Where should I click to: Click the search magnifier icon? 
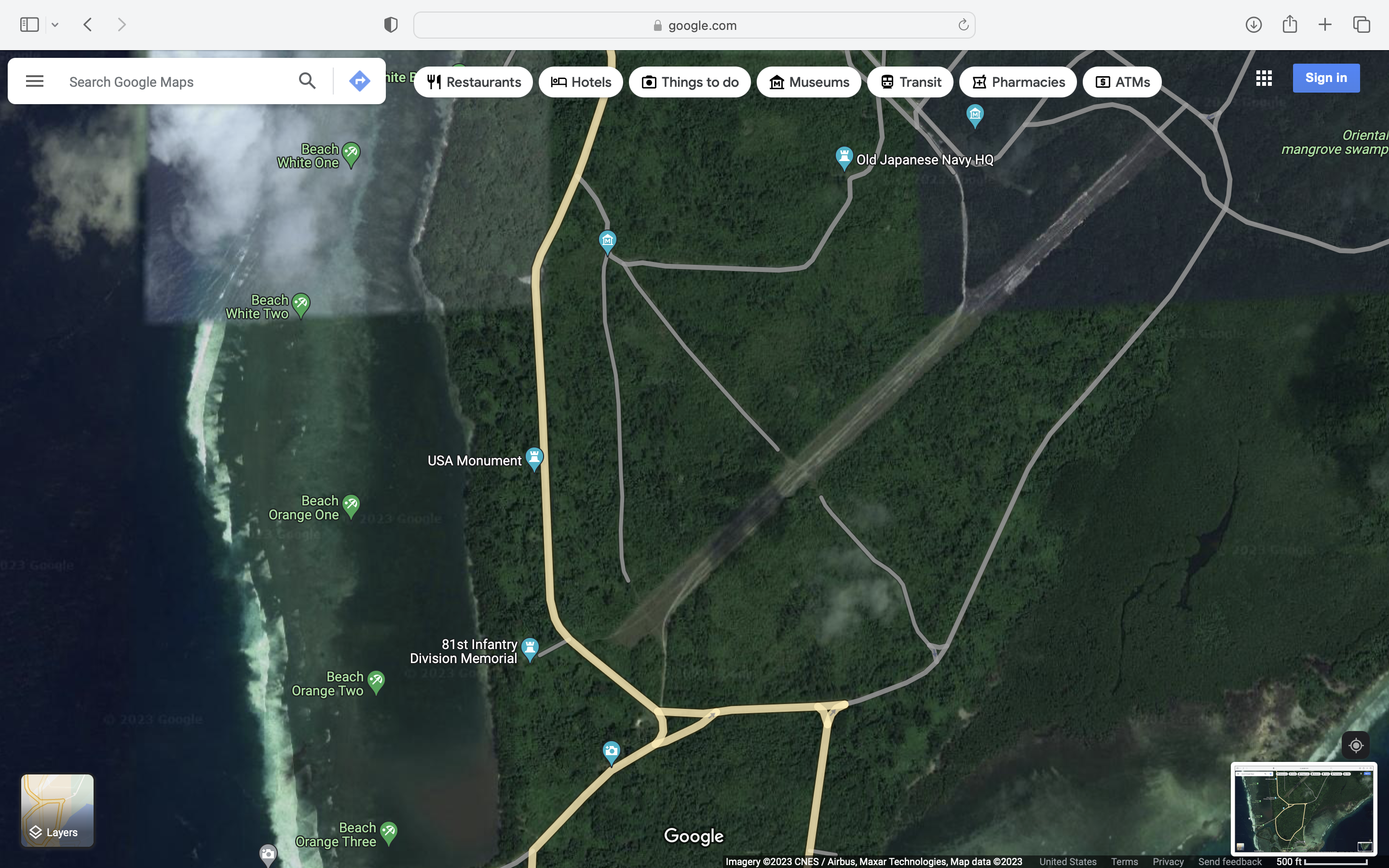pos(307,81)
